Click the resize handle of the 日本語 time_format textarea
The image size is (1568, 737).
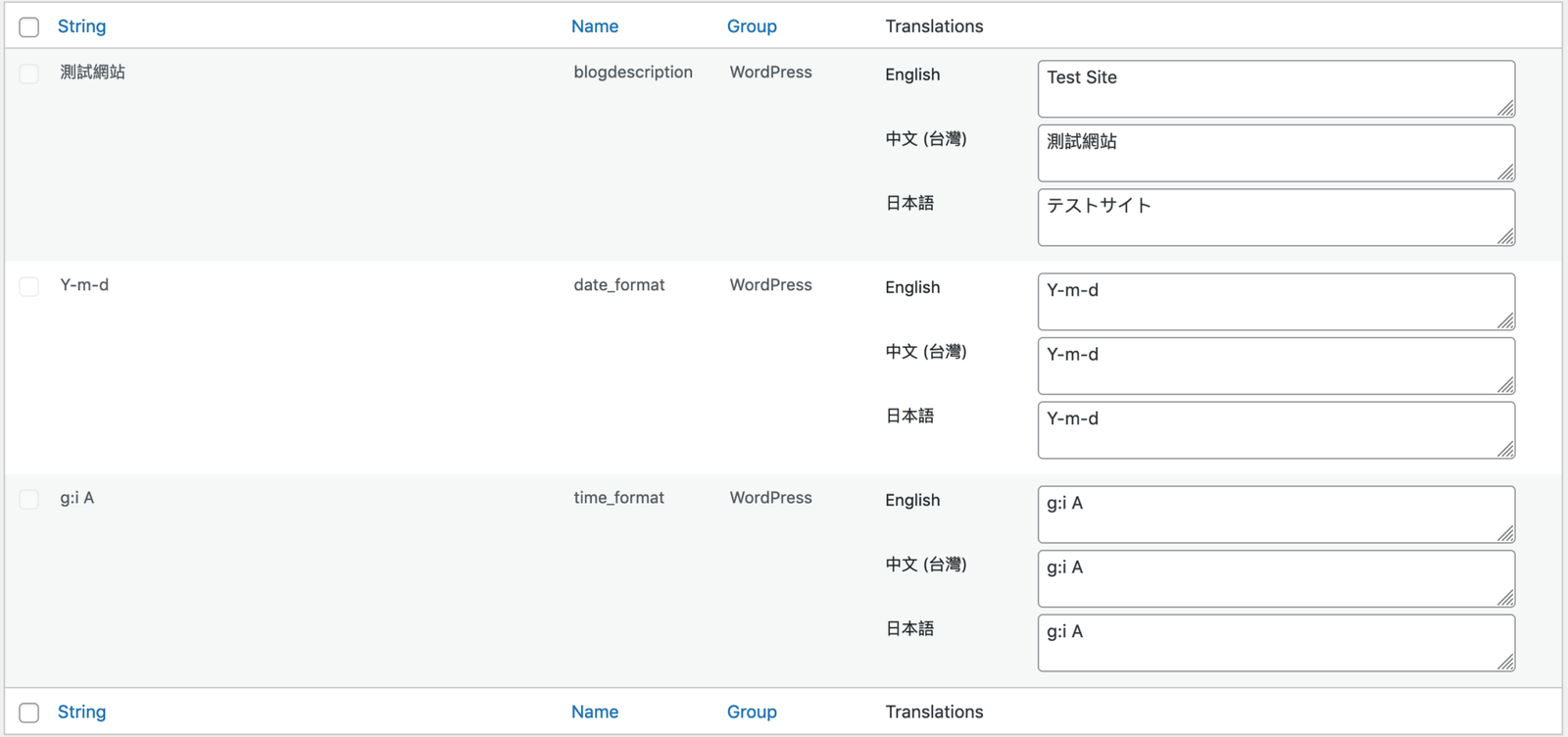pyautogui.click(x=1506, y=663)
